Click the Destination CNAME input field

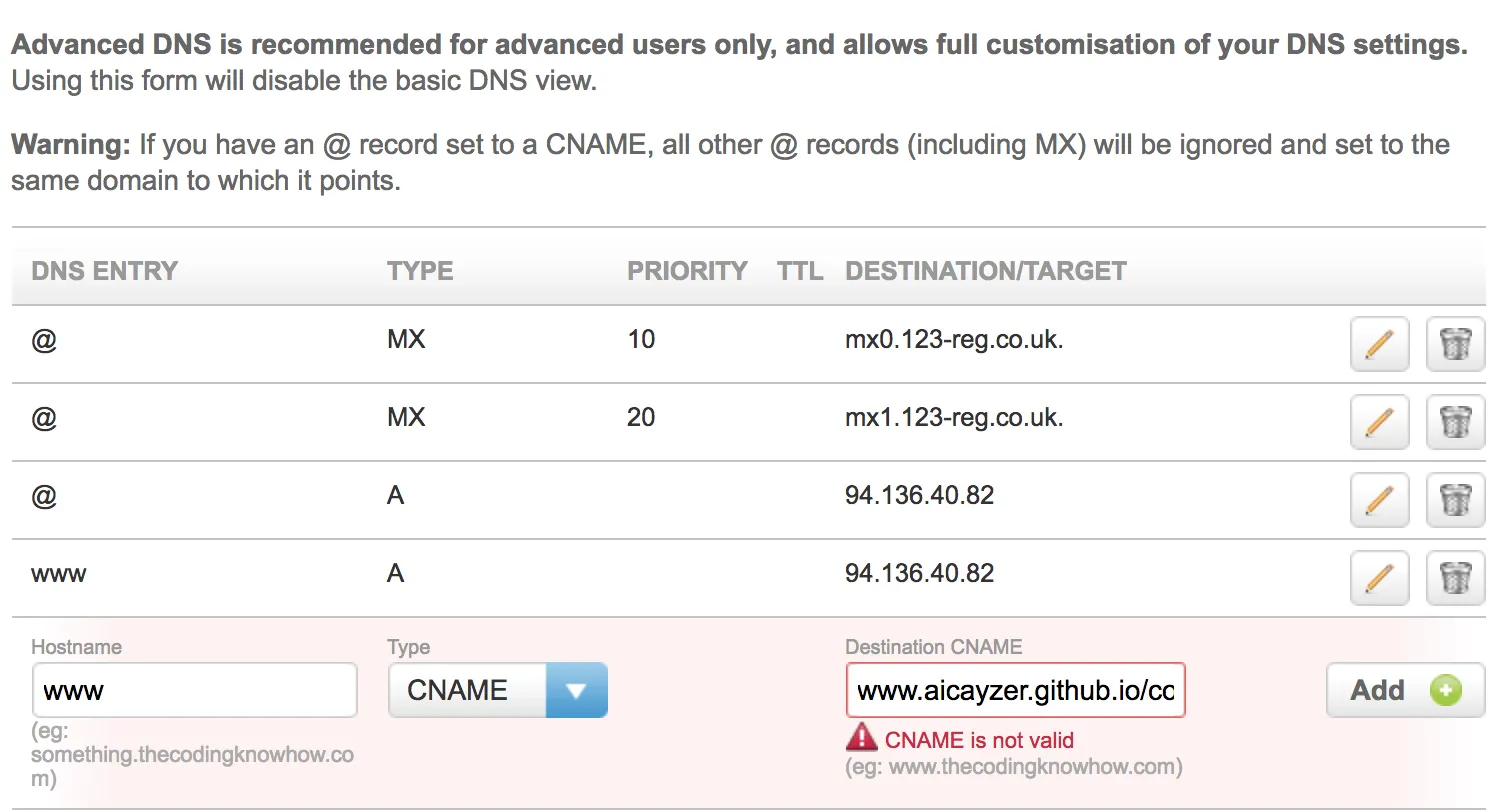click(1015, 690)
